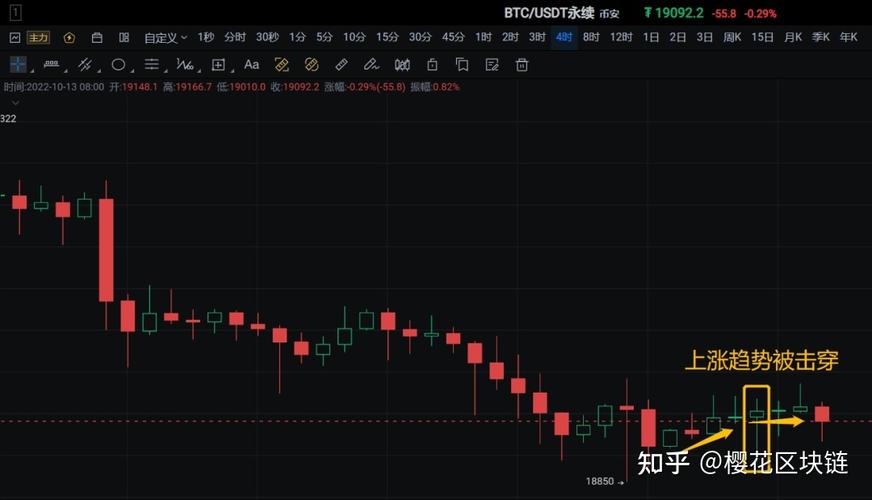This screenshot has height=500, width=872.
Task: Open the BTC/USDT永续 pair title
Action: tap(549, 13)
